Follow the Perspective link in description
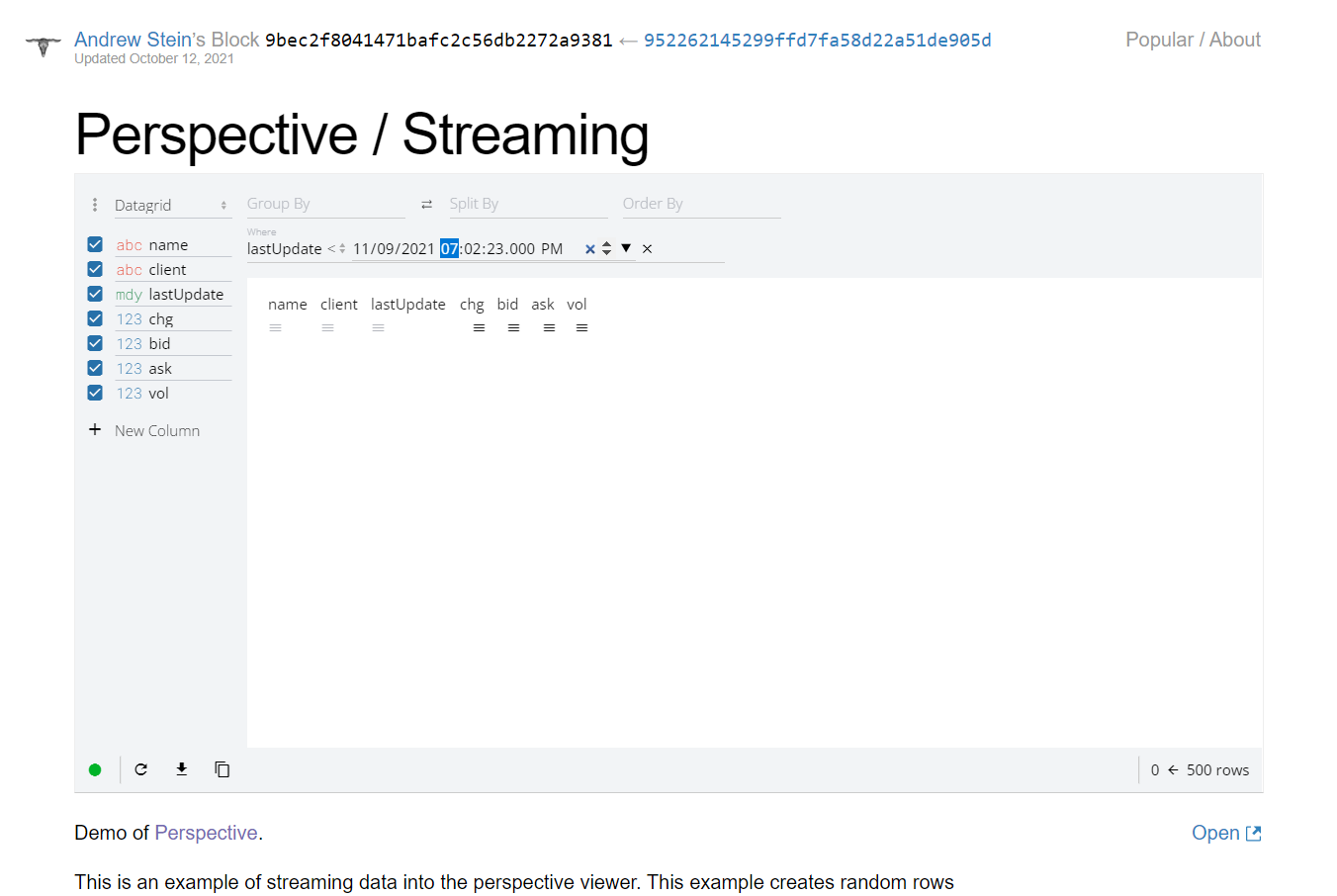 coord(206,833)
